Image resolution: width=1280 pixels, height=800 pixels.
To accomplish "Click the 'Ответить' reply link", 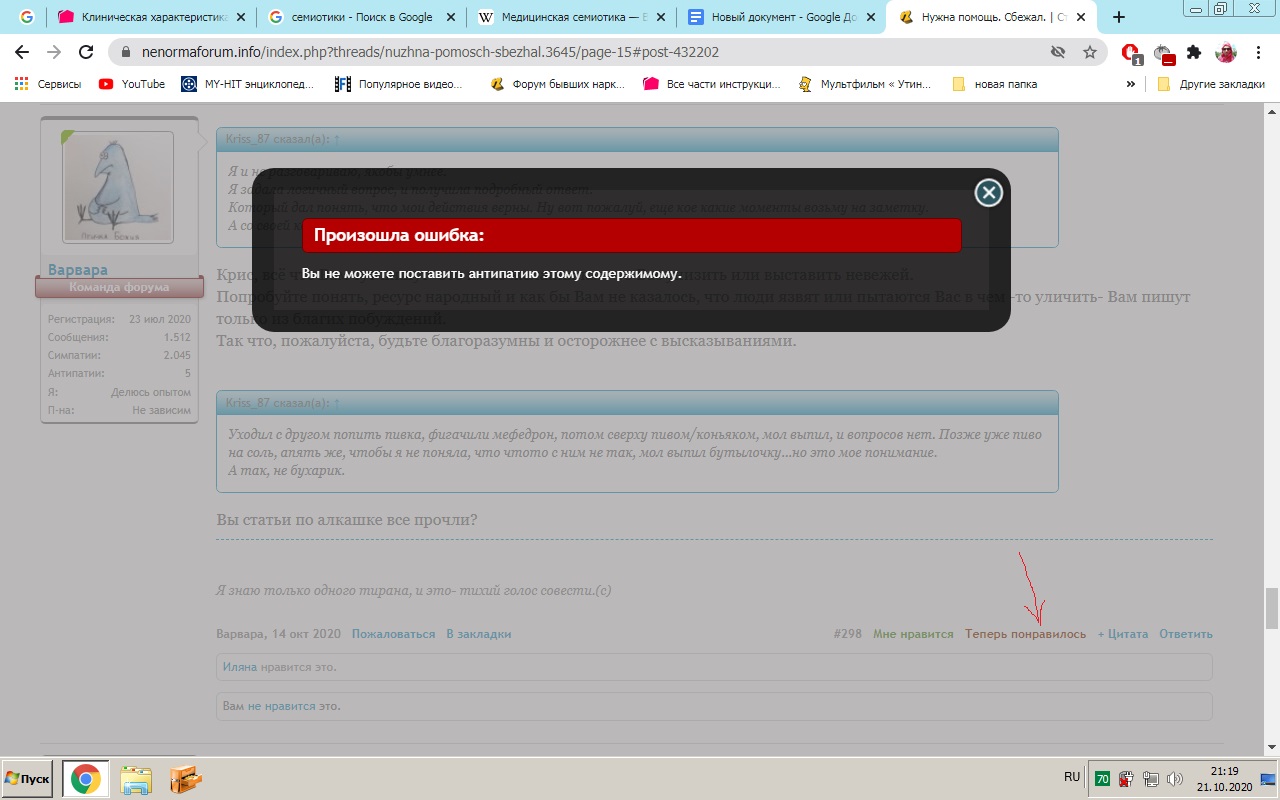I will 1185,634.
